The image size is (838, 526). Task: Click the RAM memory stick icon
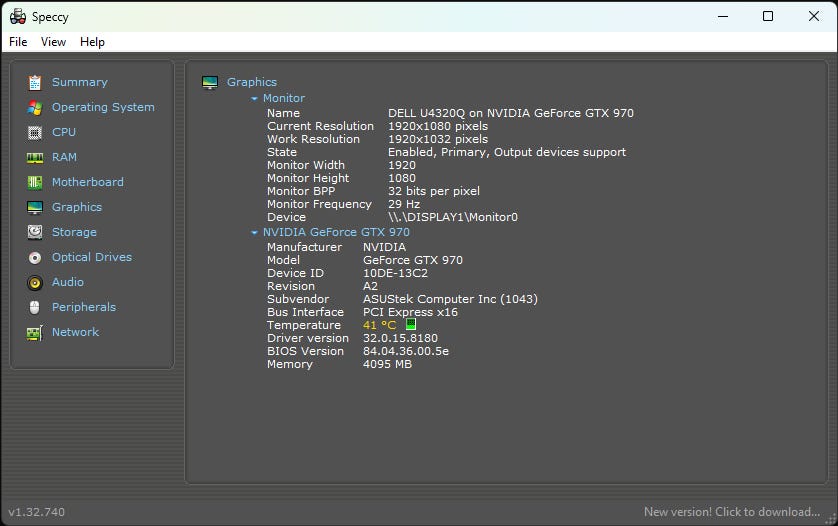point(35,158)
